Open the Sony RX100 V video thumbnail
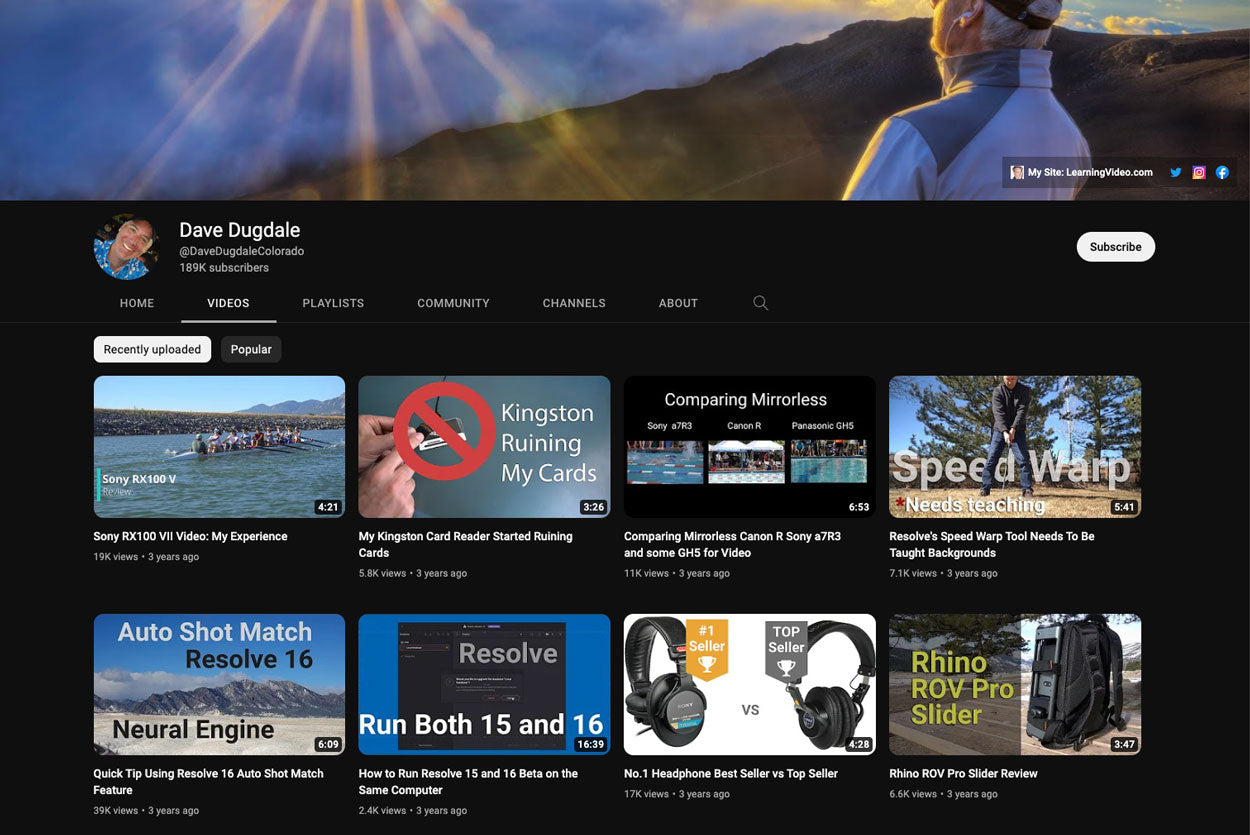1250x835 pixels. click(x=219, y=446)
